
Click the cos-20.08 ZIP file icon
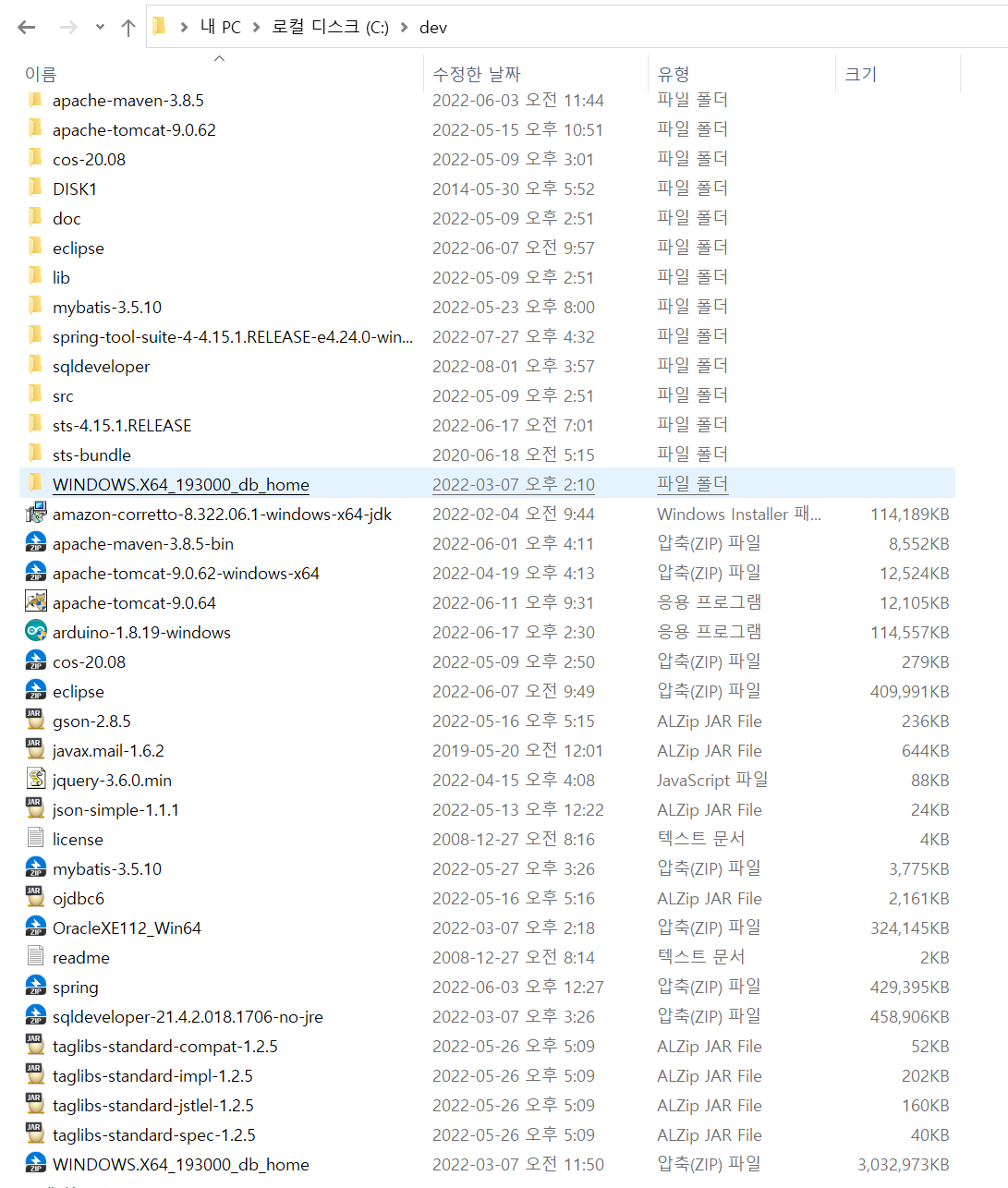[x=35, y=661]
